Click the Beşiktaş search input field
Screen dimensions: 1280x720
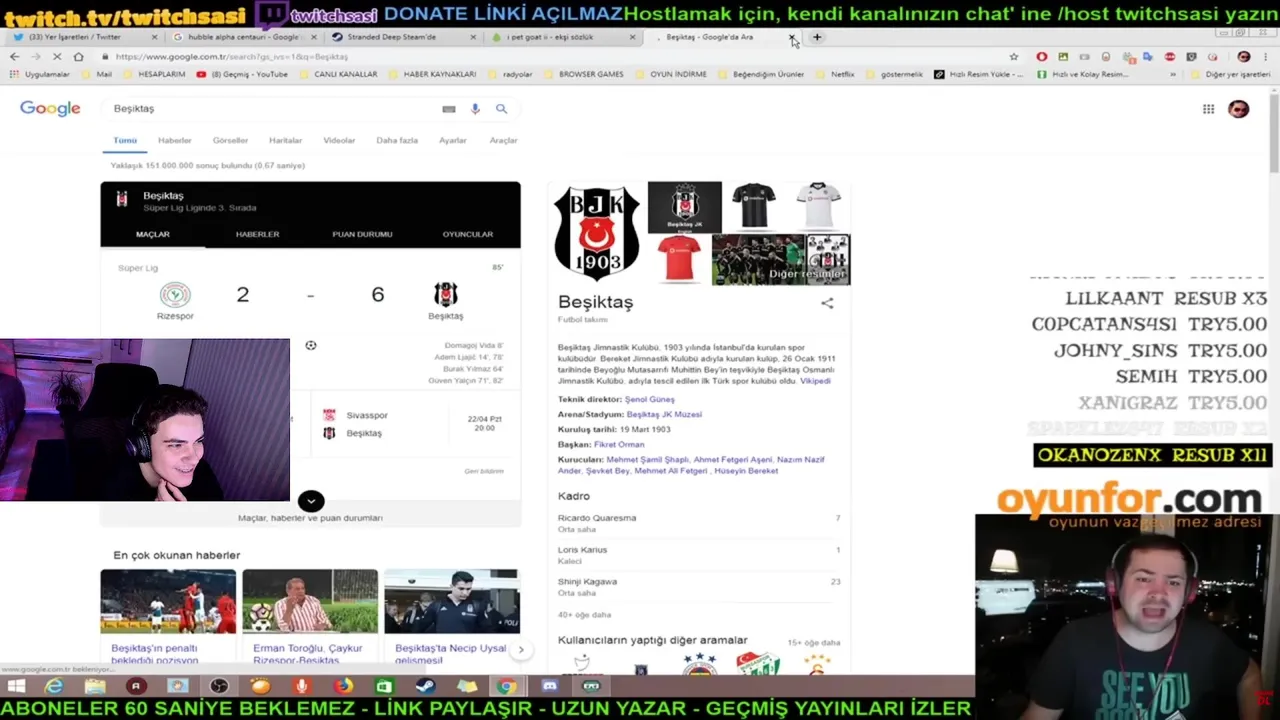tap(275, 108)
